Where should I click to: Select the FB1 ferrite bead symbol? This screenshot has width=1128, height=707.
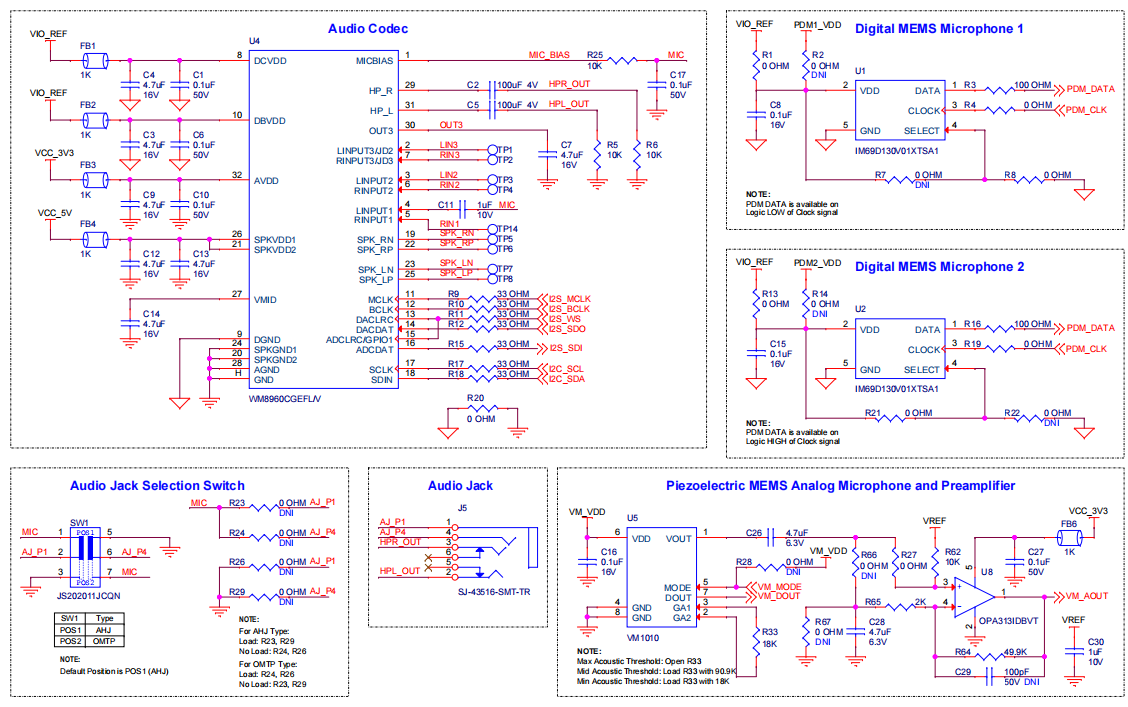[96, 60]
